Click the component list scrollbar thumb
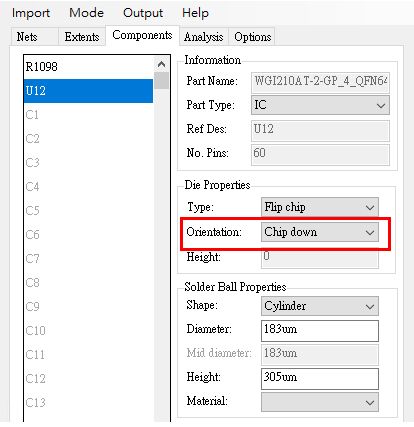 [162, 81]
